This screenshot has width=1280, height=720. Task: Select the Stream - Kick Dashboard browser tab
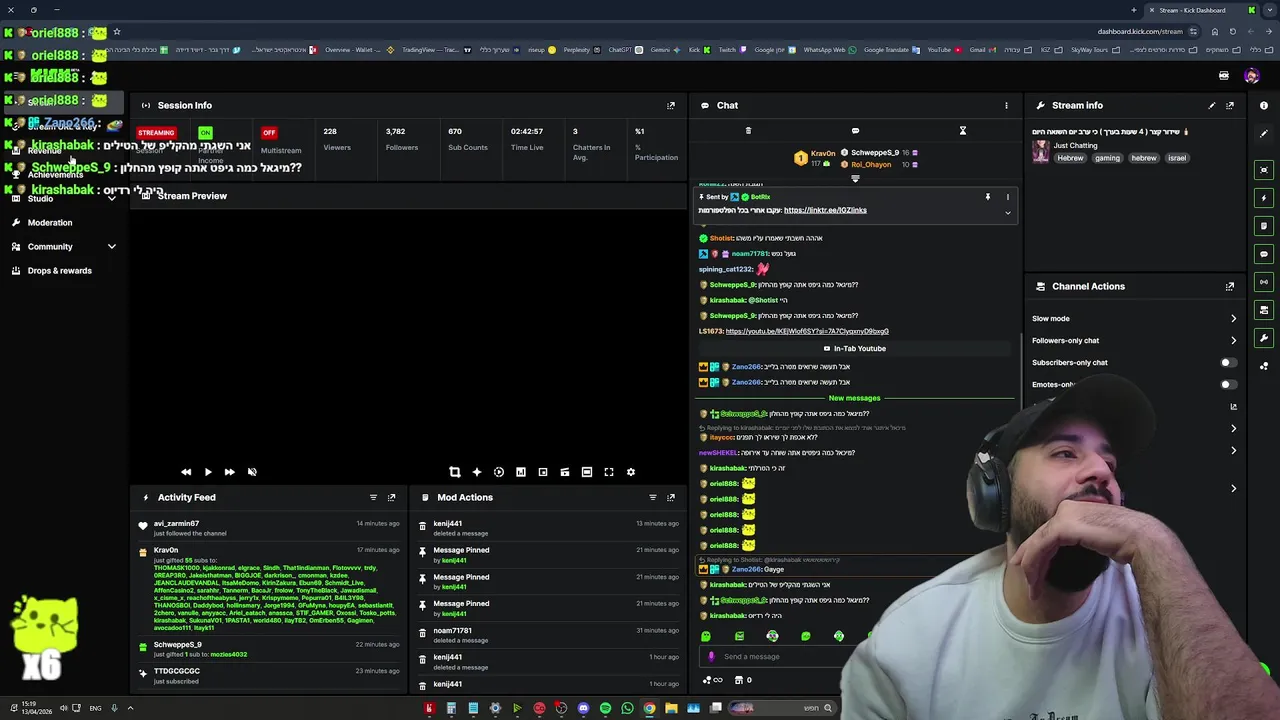[x=1200, y=10]
